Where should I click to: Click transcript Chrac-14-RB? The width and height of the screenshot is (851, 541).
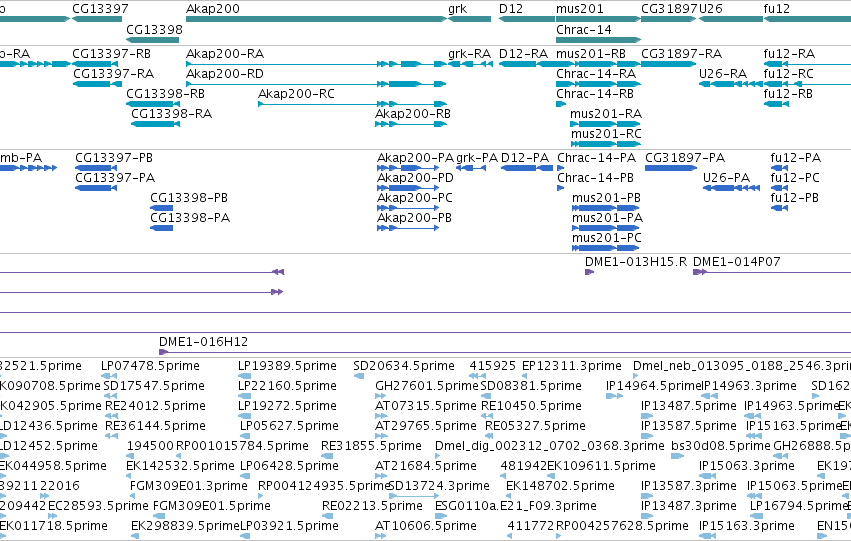pyautogui.click(x=561, y=104)
